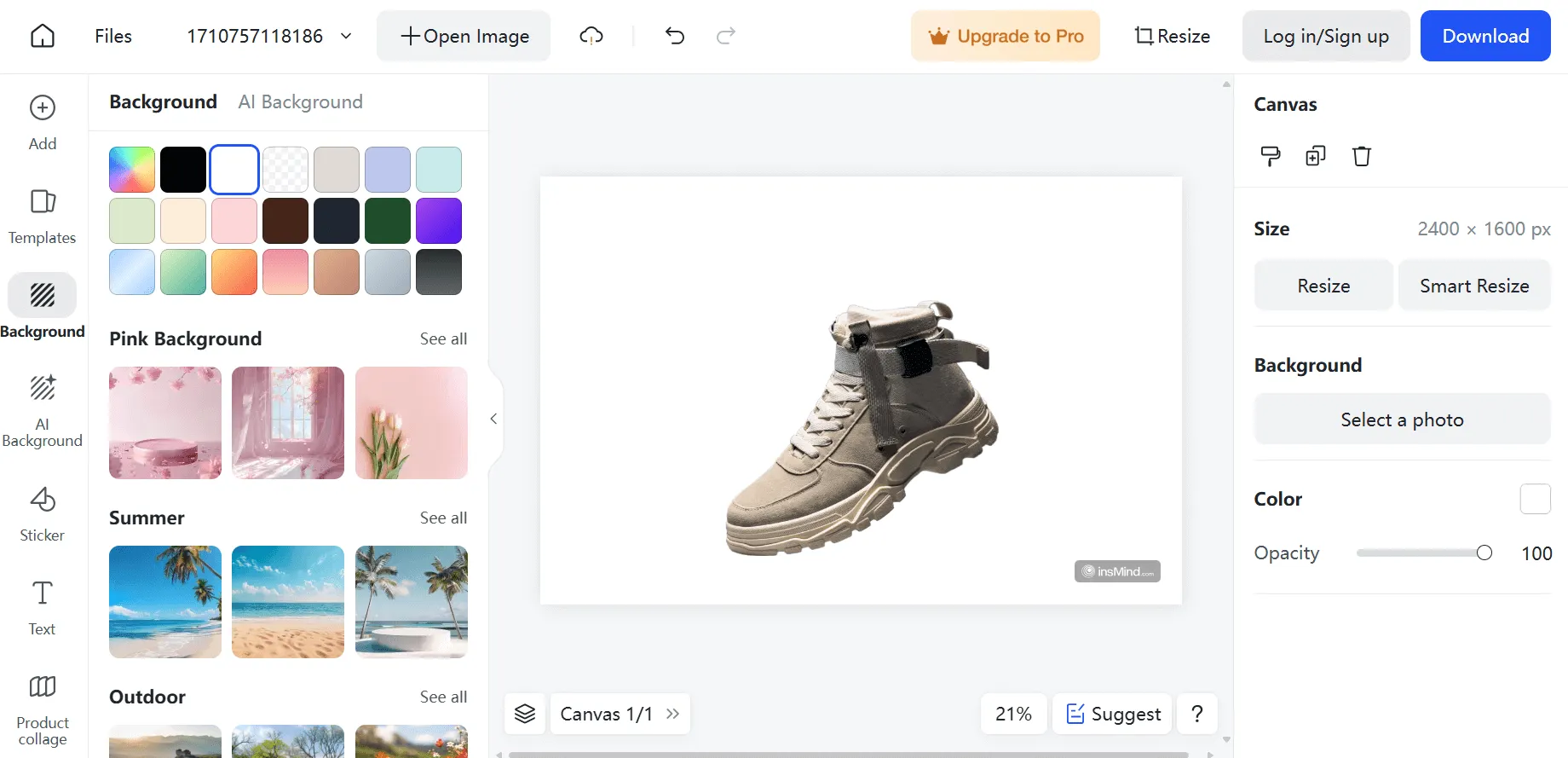
Task: Redo the last action
Action: 726,36
